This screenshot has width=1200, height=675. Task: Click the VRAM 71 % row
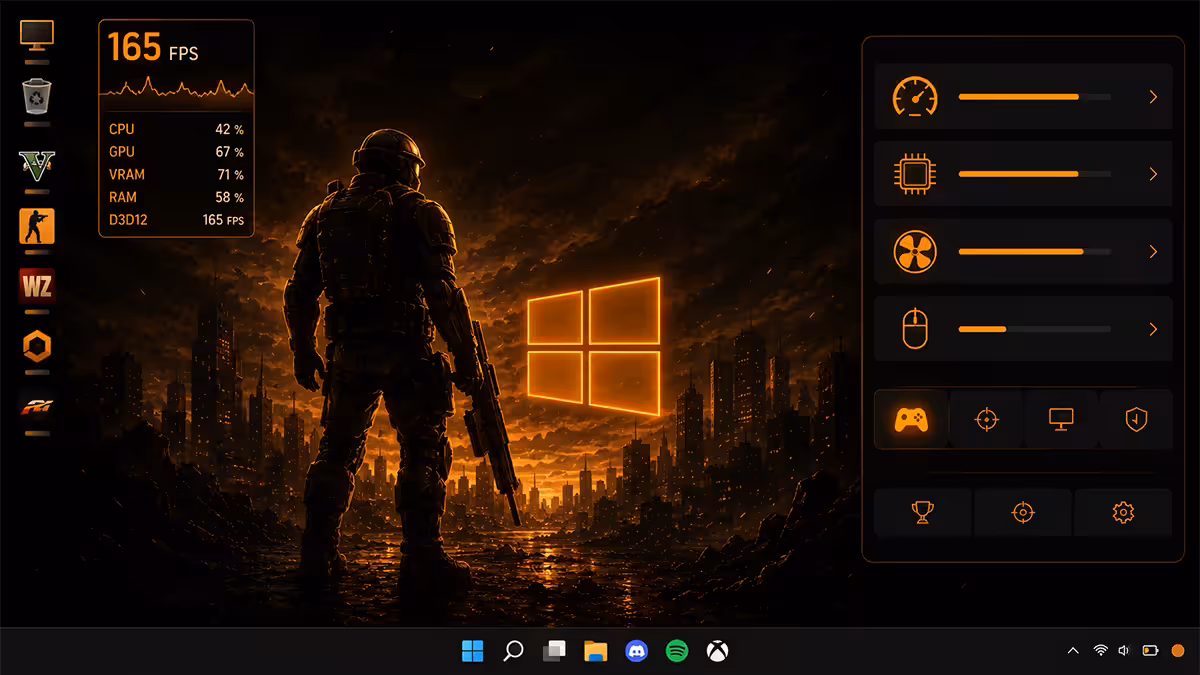[x=176, y=174]
